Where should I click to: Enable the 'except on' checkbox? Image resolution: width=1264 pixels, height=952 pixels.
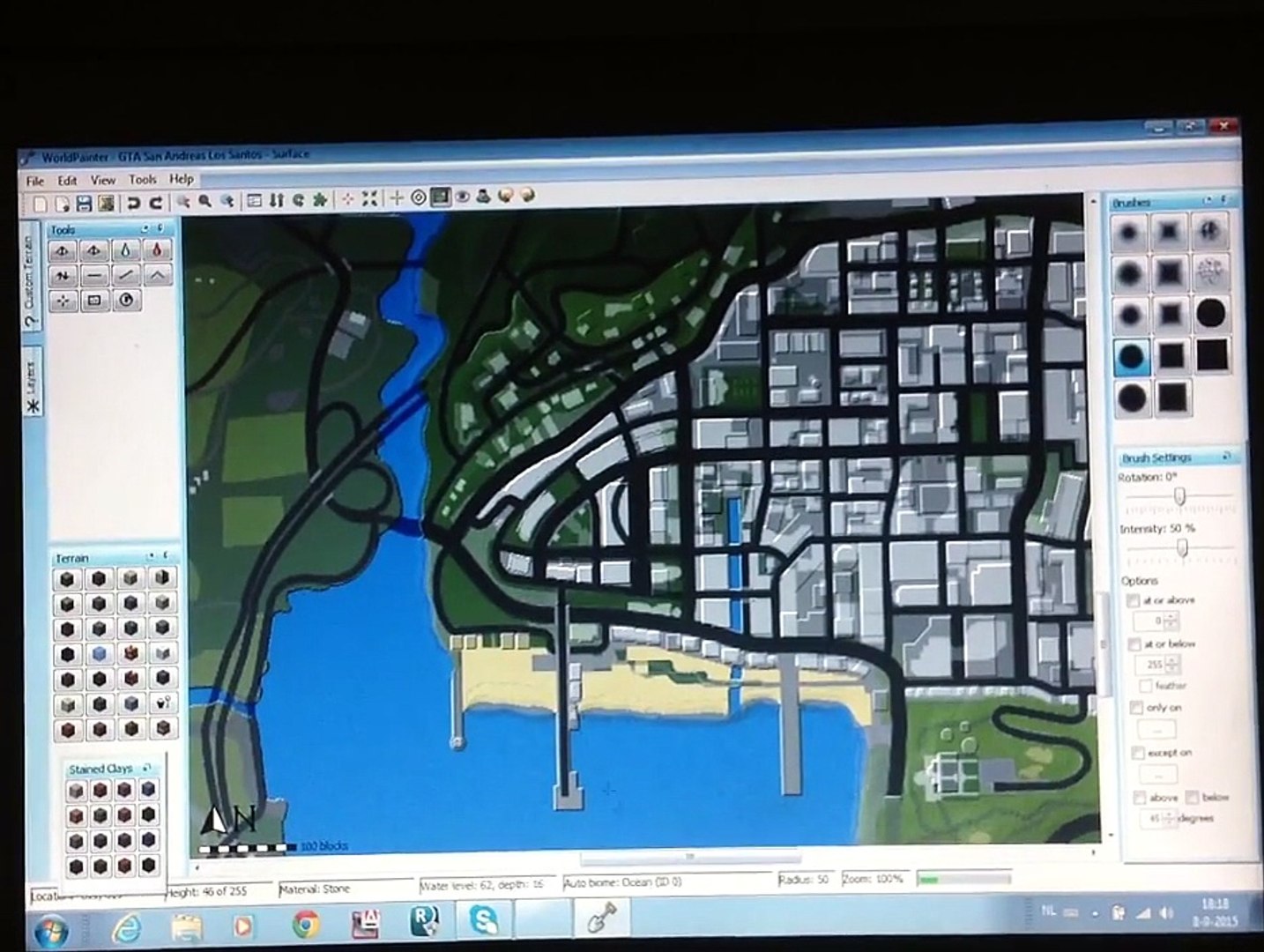[1137, 753]
